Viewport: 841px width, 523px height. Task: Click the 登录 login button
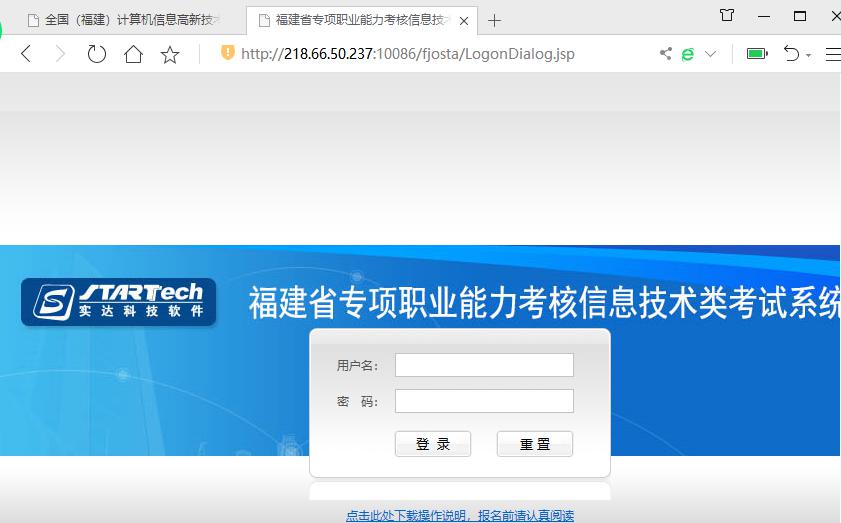tap(433, 444)
